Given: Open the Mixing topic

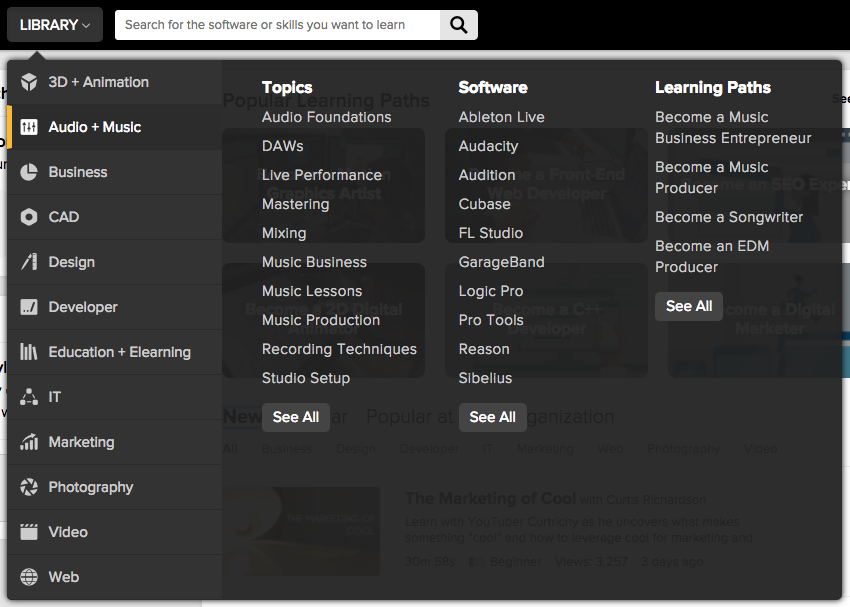Looking at the screenshot, I should [284, 233].
